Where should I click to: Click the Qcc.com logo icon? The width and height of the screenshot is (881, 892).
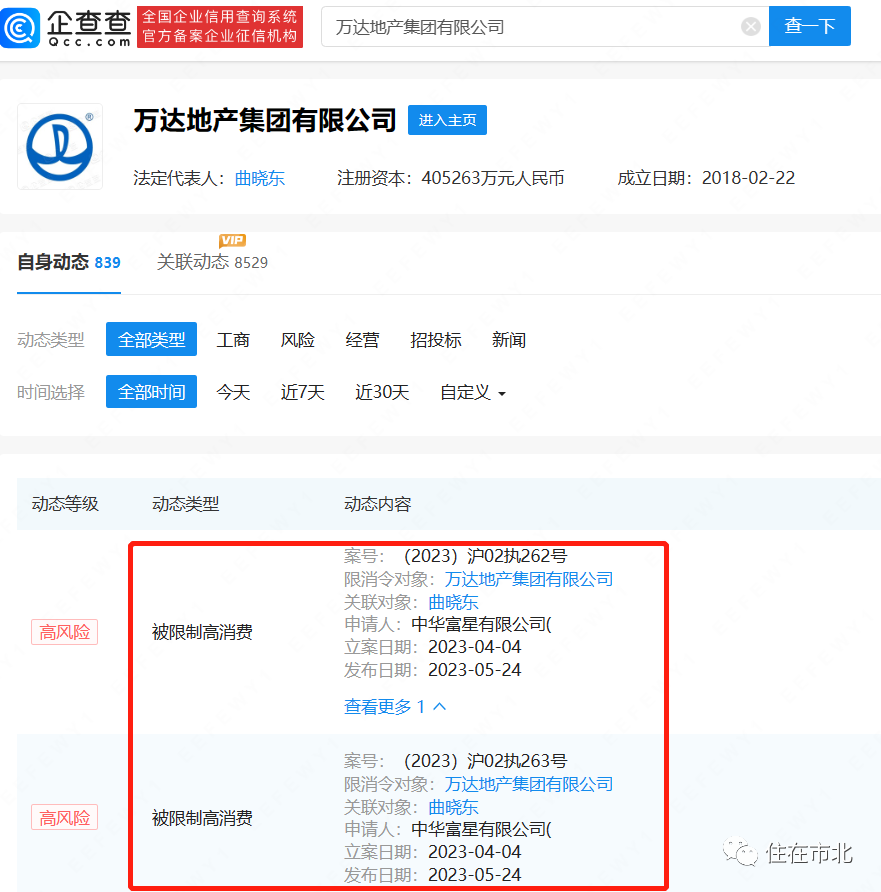20,27
